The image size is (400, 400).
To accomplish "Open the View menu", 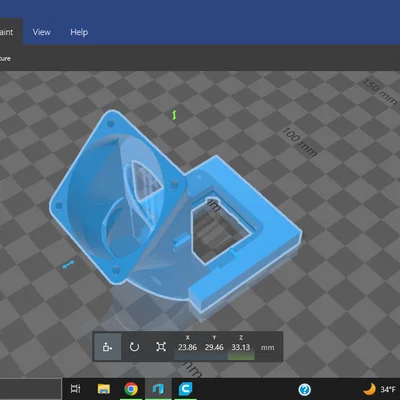I will 41,32.
